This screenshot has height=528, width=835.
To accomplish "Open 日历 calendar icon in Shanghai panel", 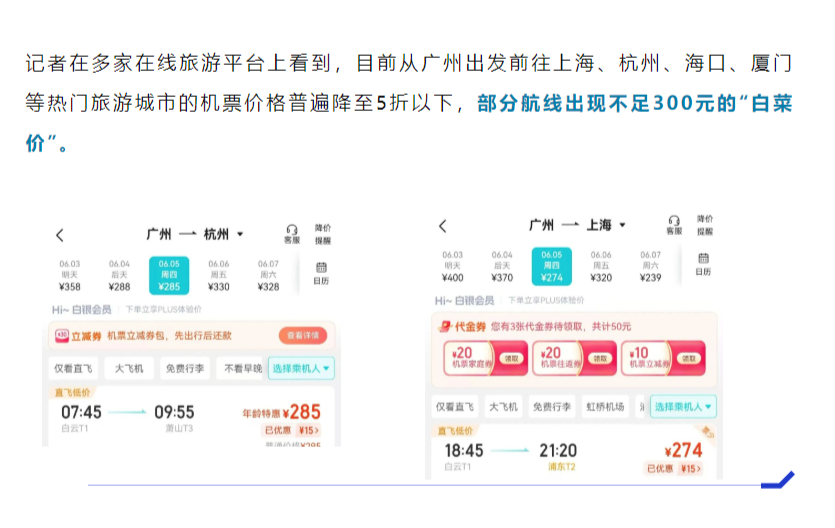I will 704,263.
